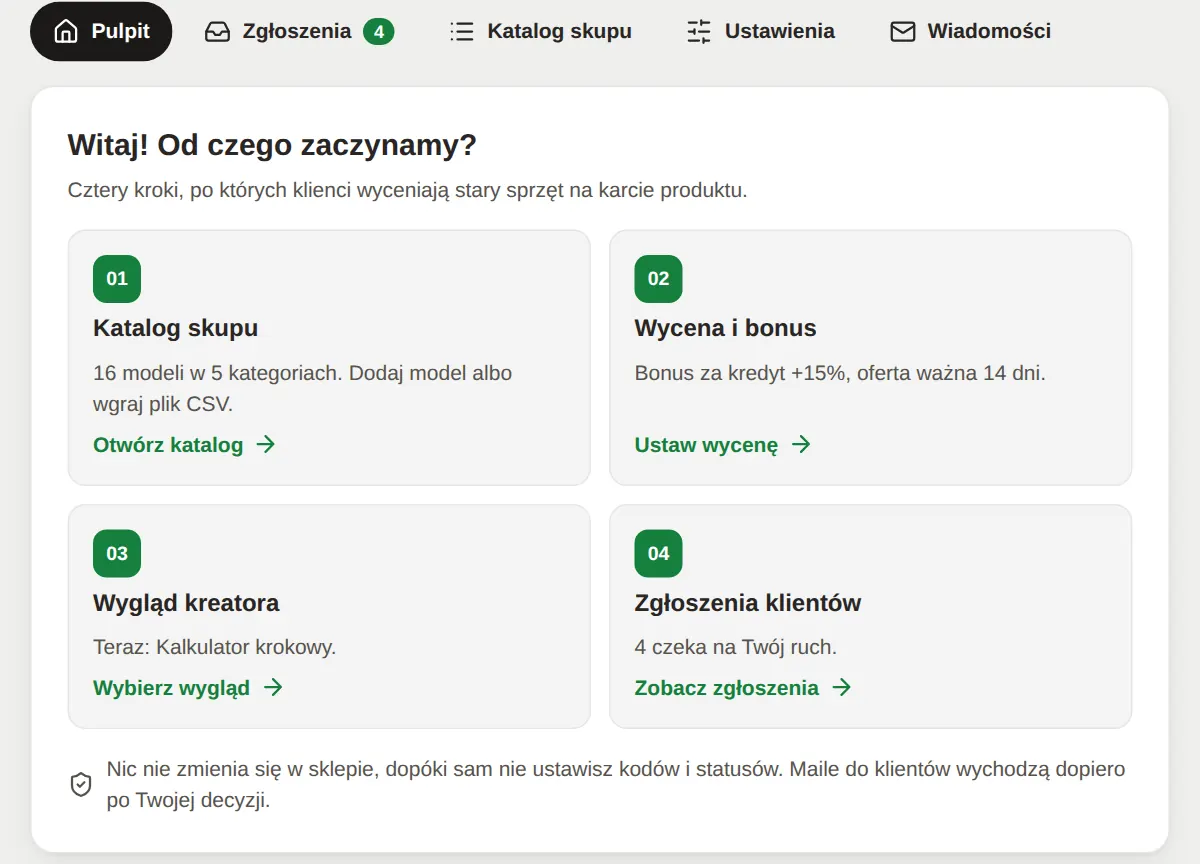Click the Wycena i bonus card heading
Screen dimensions: 1200x864
click(725, 328)
